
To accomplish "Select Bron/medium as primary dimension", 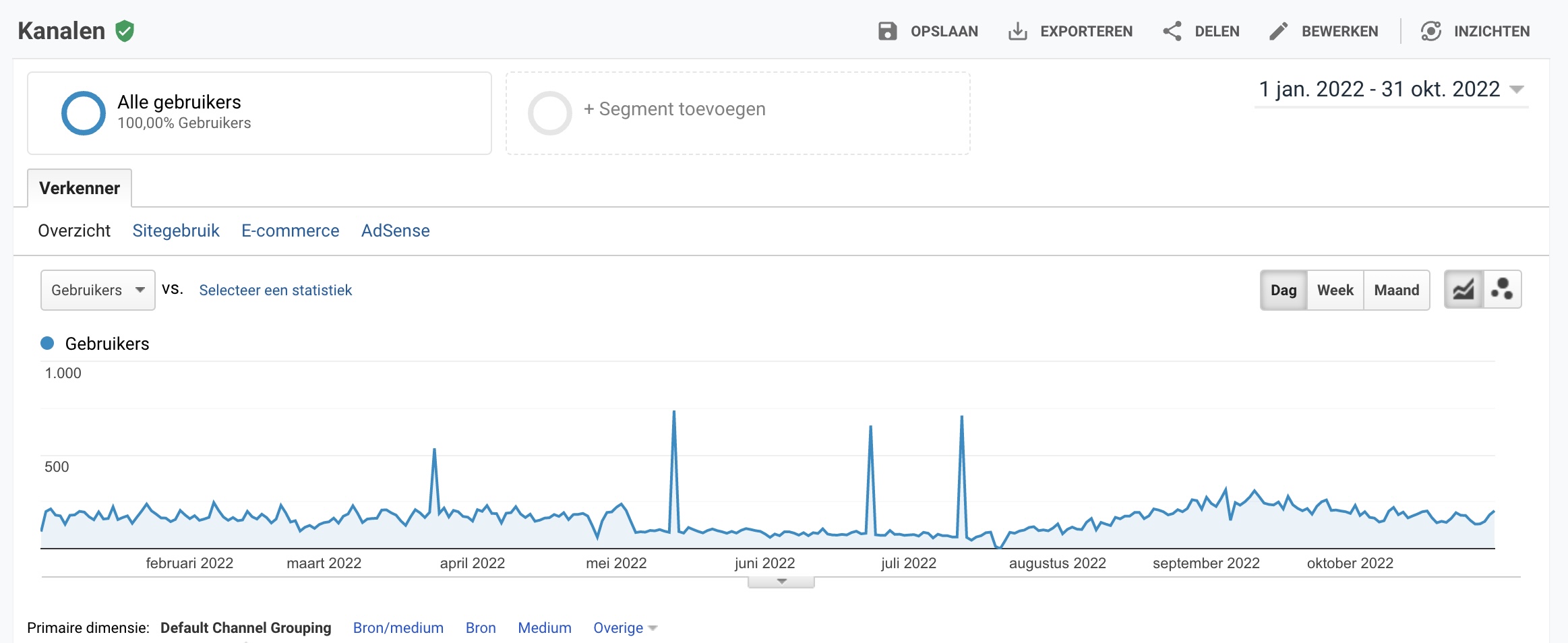I will pyautogui.click(x=398, y=627).
